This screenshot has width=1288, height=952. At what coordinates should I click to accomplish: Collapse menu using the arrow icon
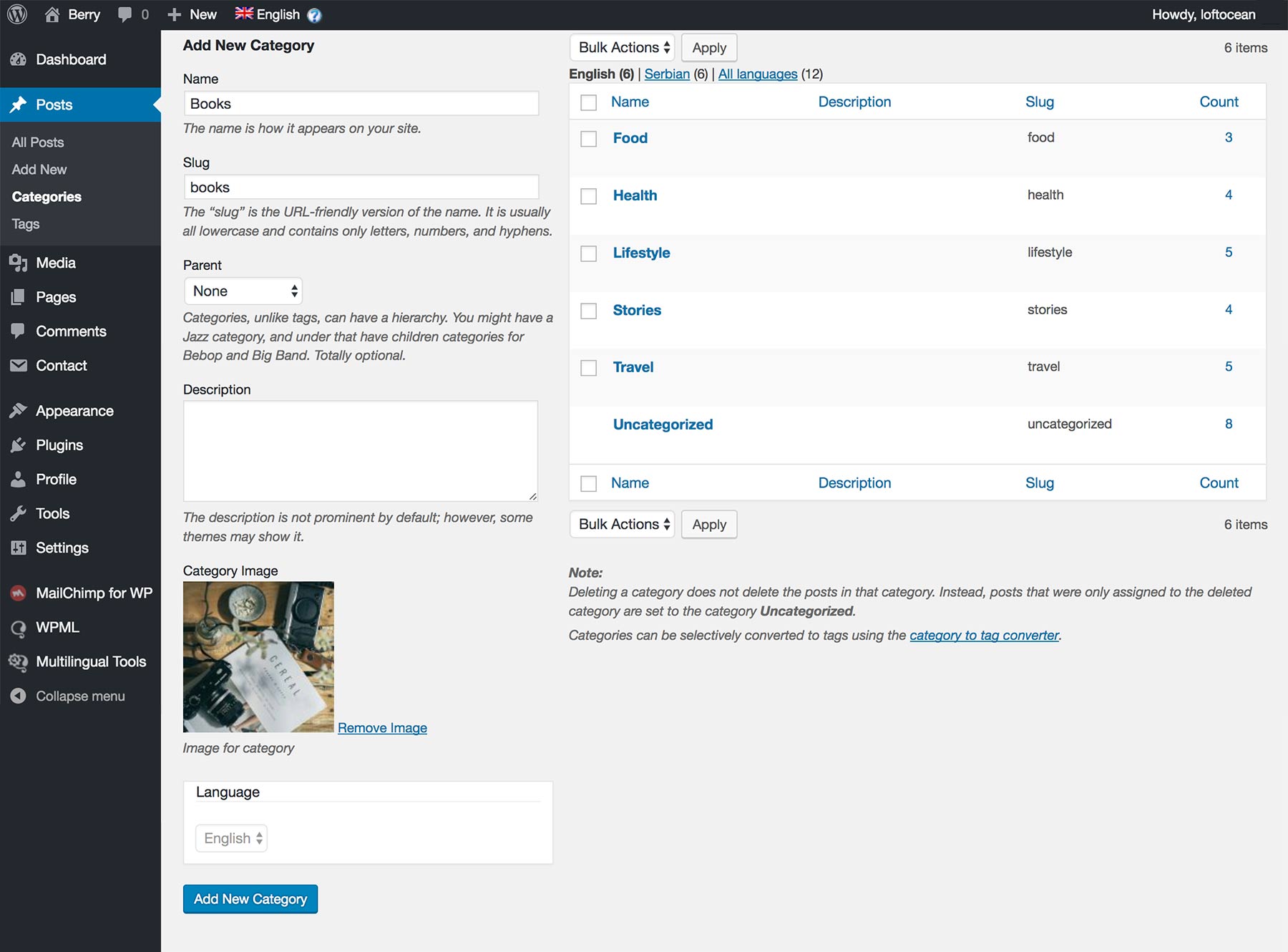[x=19, y=696]
